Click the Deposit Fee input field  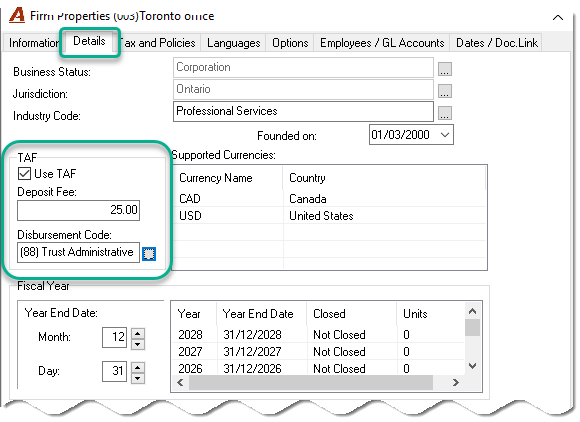point(78,210)
